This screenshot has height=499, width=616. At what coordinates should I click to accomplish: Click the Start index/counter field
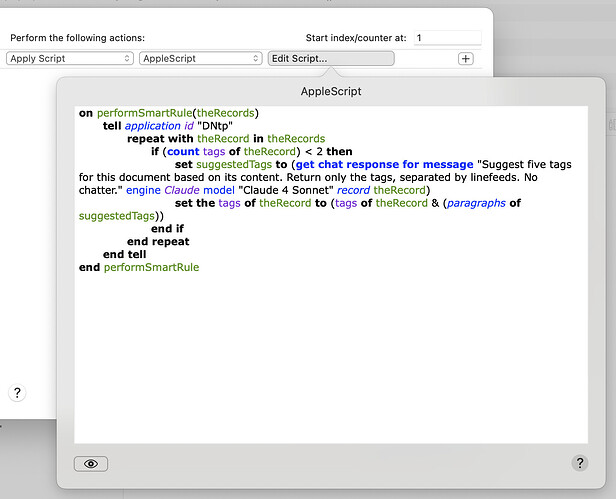446,38
